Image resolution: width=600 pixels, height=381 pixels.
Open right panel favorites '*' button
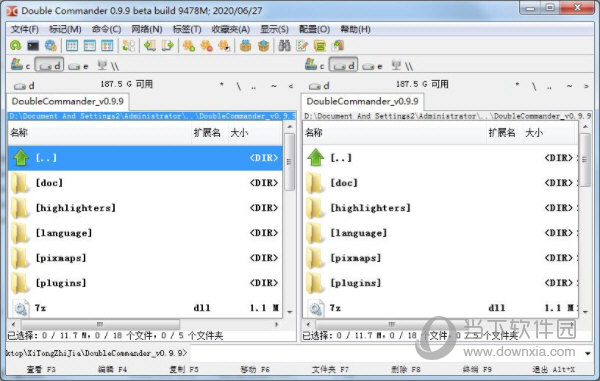click(x=517, y=85)
